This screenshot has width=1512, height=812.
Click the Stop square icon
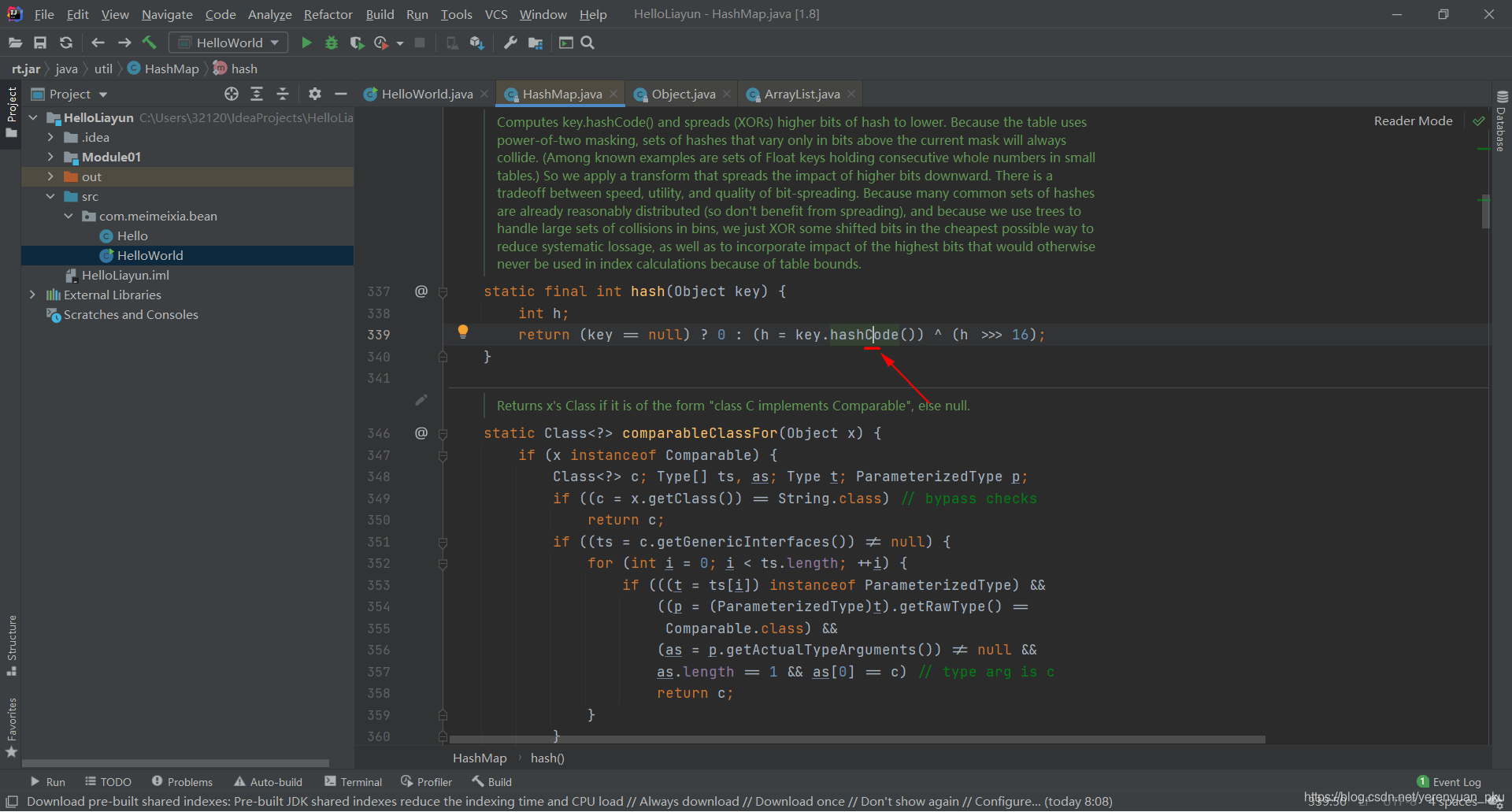420,43
